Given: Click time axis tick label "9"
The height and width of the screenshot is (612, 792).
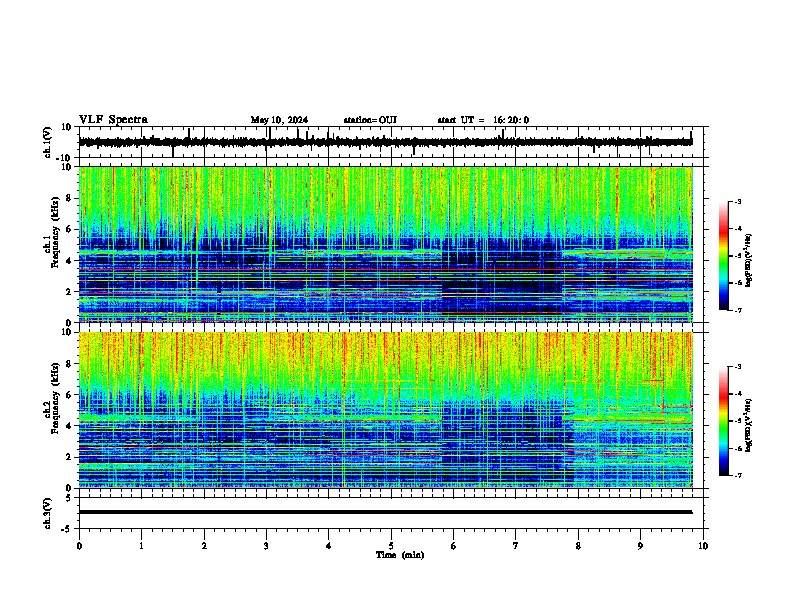Looking at the screenshot, I should click(x=640, y=546).
